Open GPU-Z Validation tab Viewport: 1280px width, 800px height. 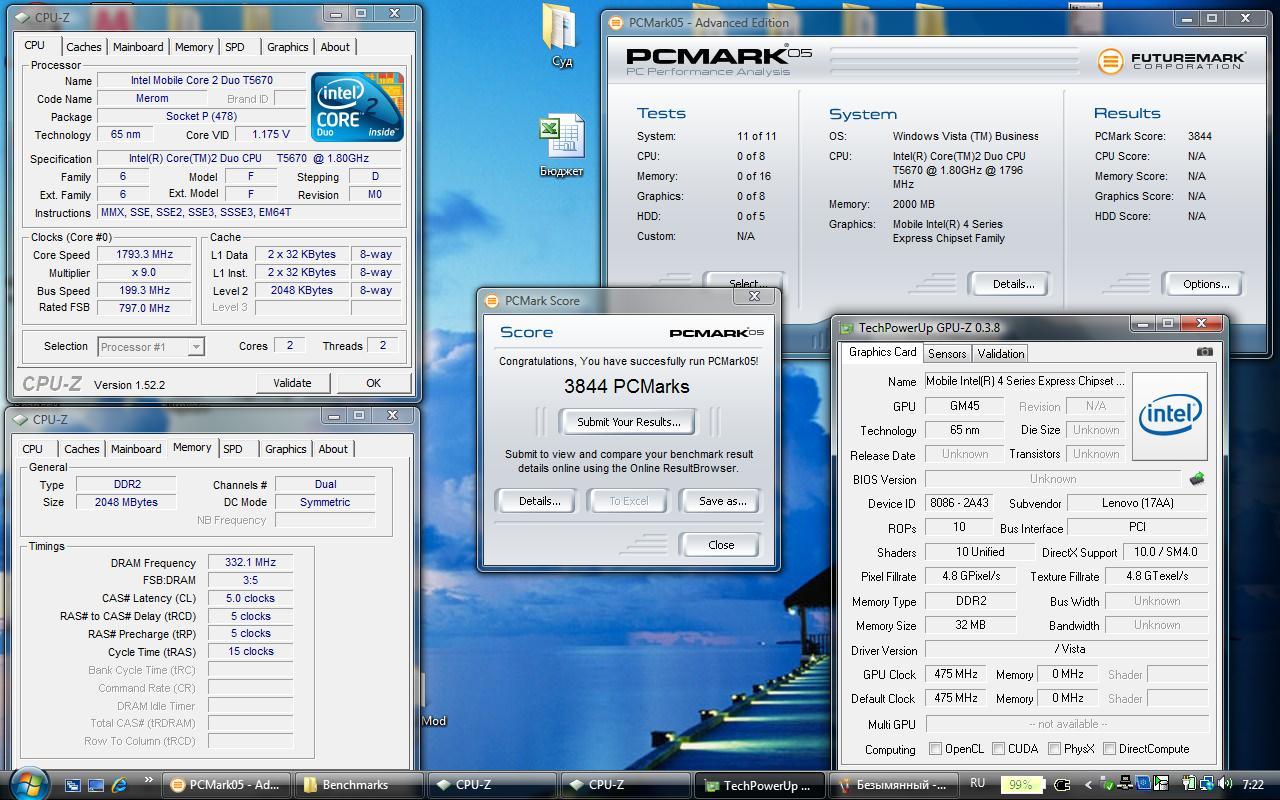click(x=1000, y=354)
